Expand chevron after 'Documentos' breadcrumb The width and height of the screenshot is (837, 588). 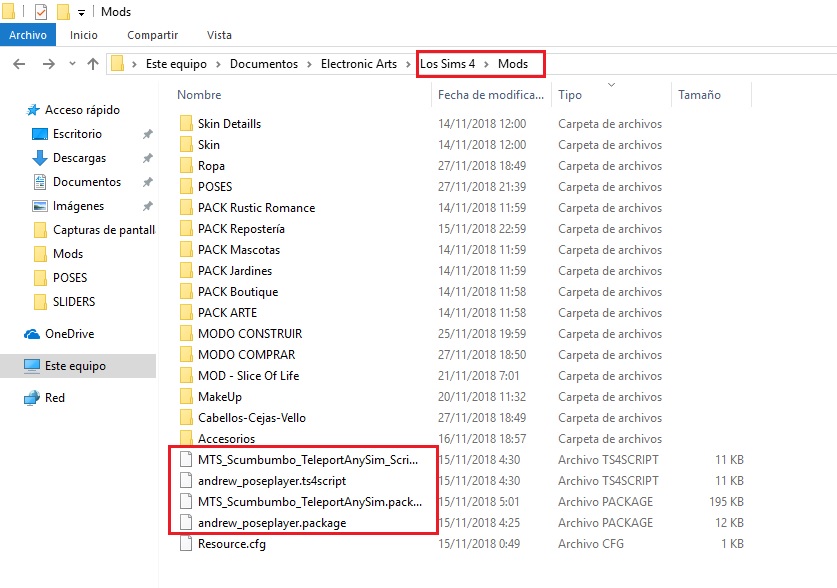309,65
